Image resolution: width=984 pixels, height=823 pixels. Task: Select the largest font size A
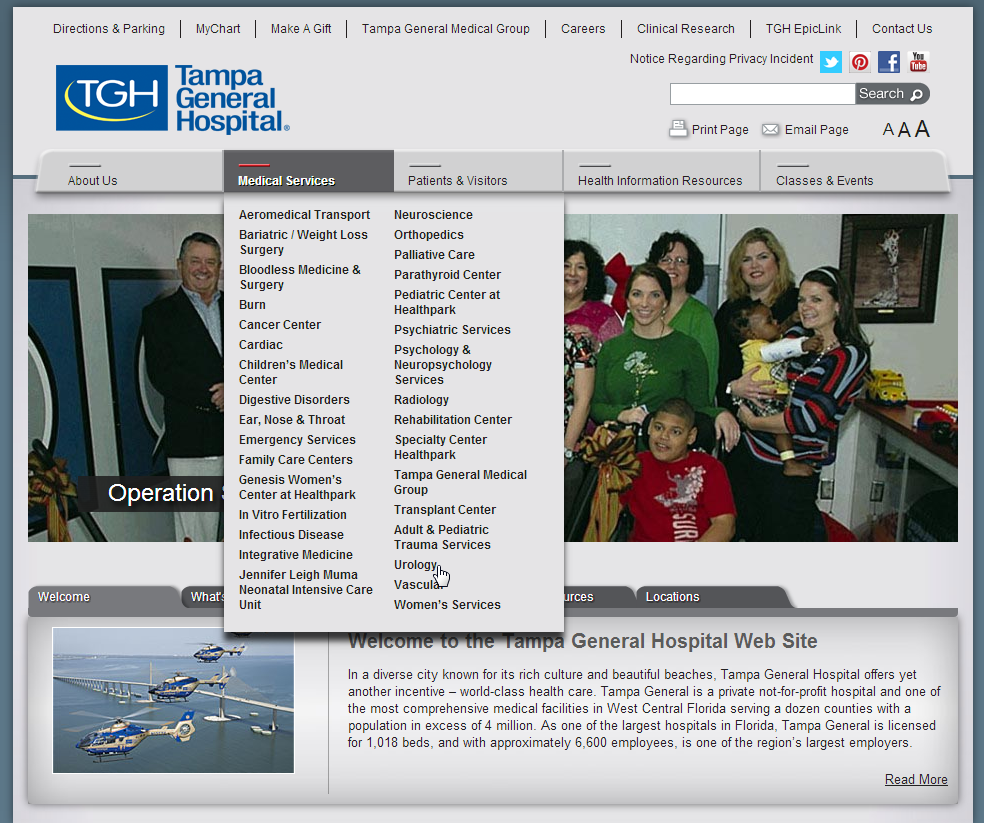(x=922, y=129)
